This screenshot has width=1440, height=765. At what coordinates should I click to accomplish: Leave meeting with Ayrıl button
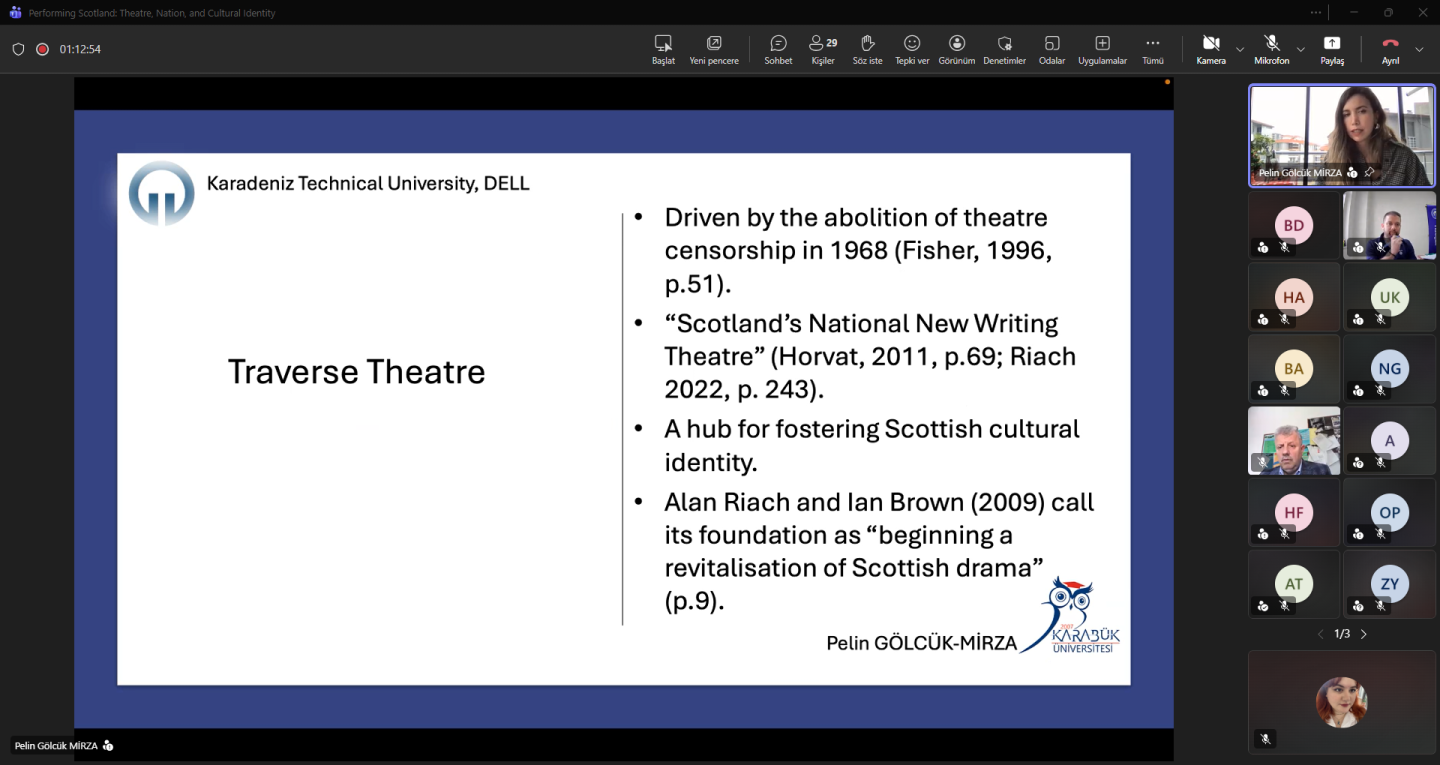[x=1390, y=49]
